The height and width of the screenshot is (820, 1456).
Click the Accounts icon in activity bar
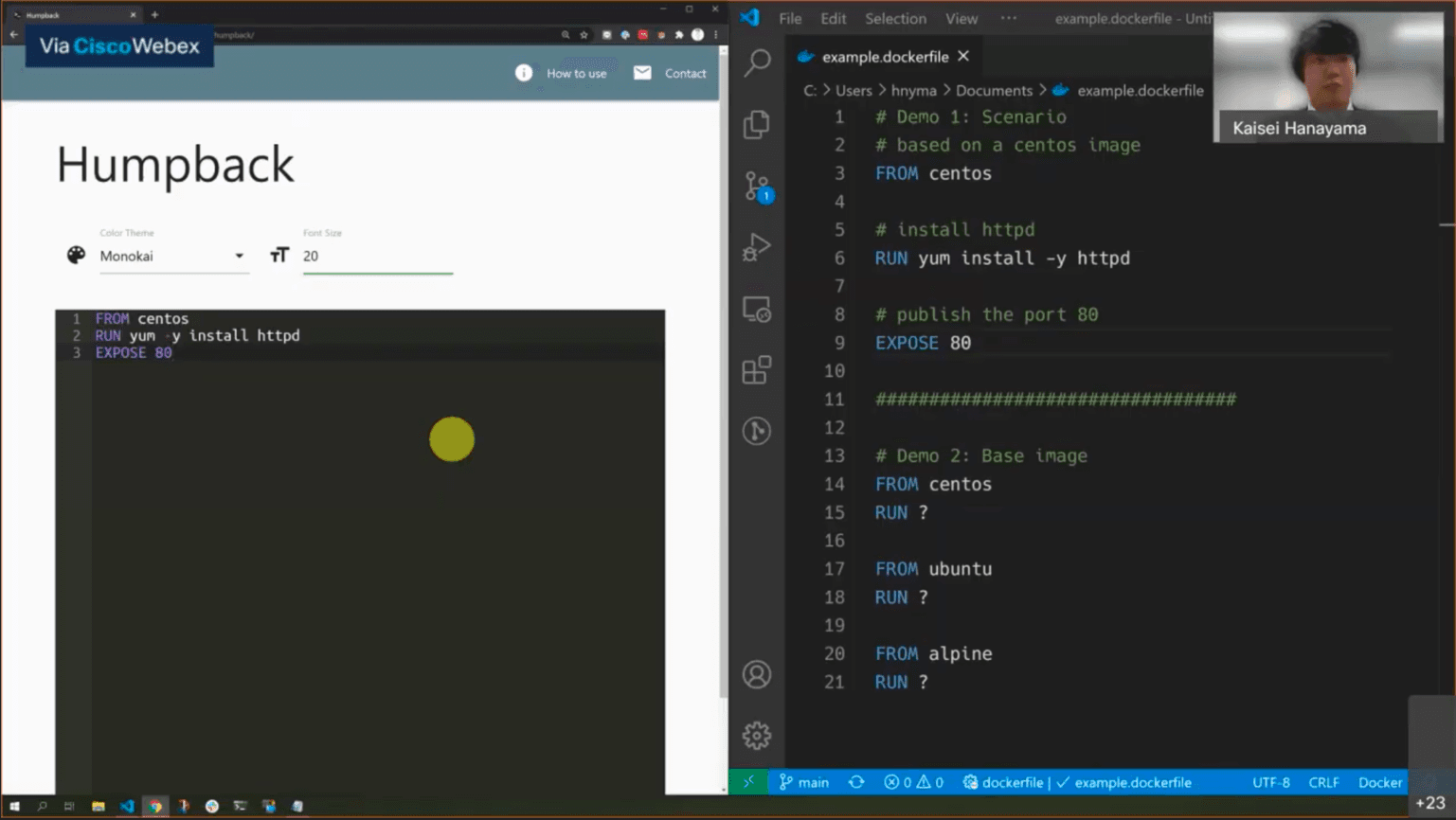pos(757,675)
